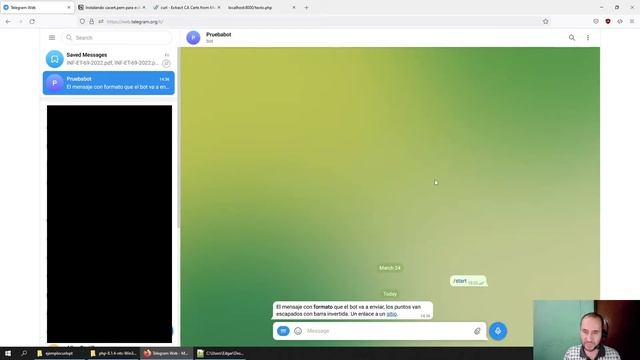The width and height of the screenshot is (640, 360).
Task: Open Windows taskbar search
Action: pyautogui.click(x=24, y=353)
